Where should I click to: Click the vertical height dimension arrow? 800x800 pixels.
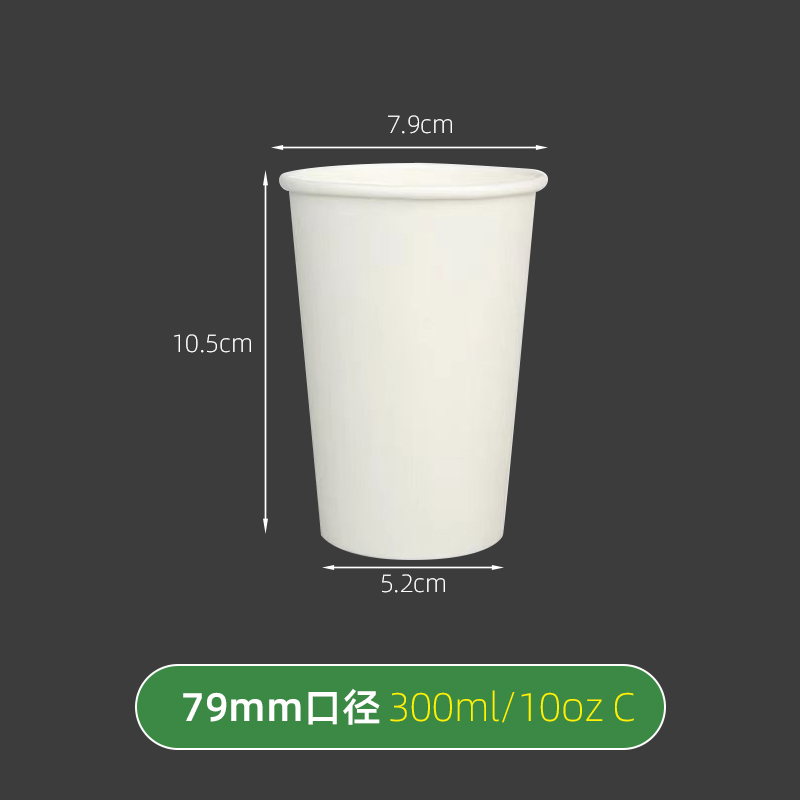pyautogui.click(x=265, y=352)
